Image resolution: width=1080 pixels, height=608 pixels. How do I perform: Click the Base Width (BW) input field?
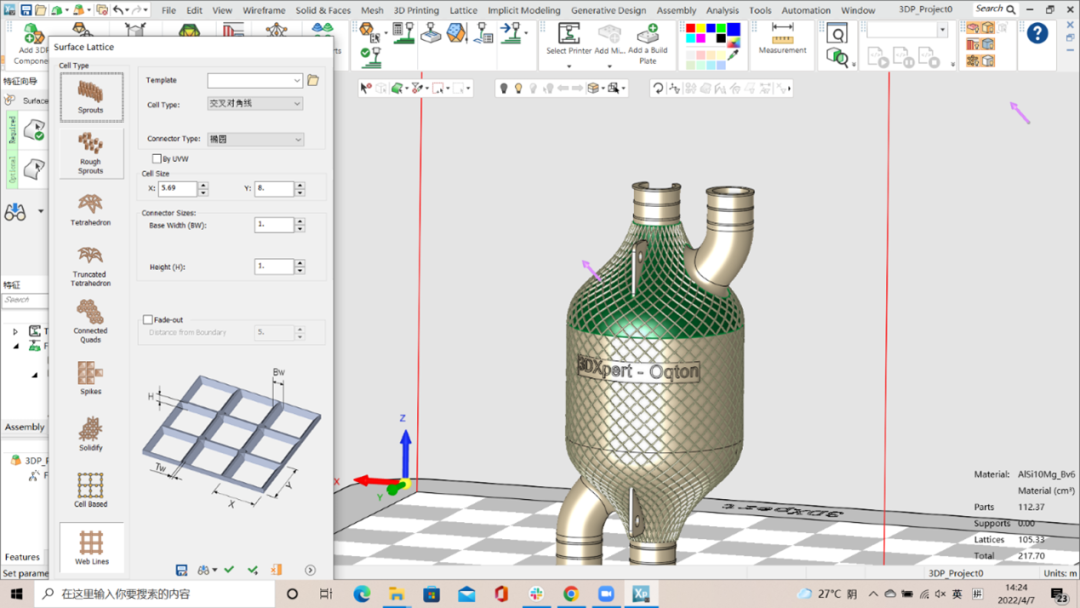point(274,224)
